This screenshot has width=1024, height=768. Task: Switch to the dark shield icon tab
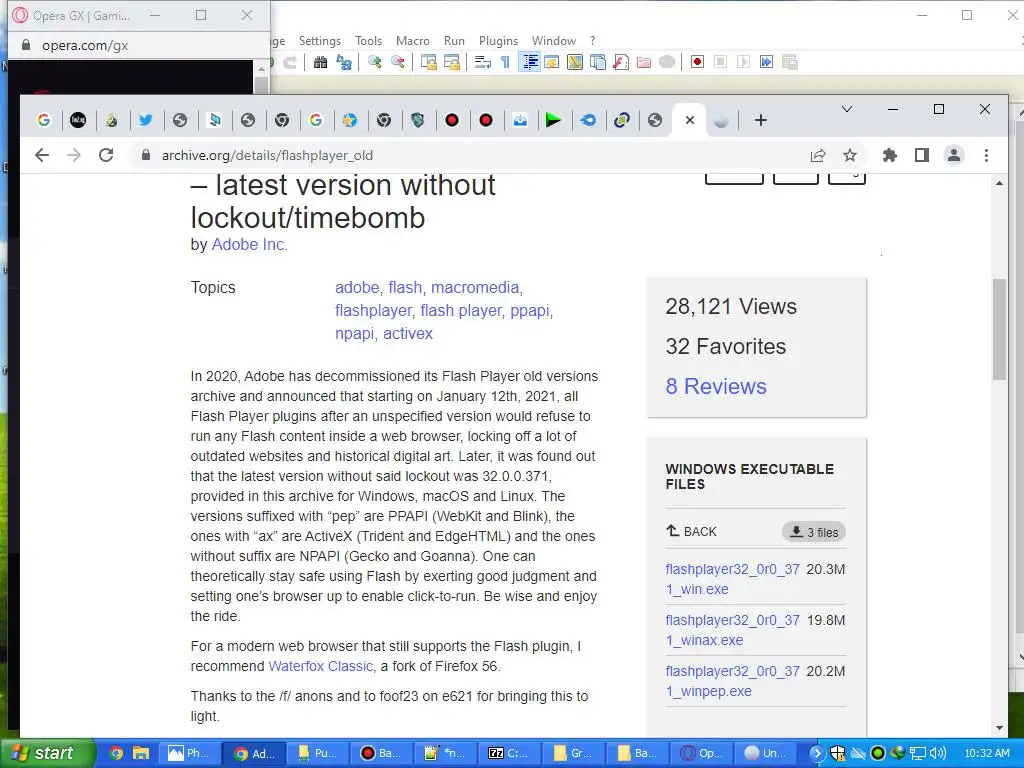point(418,120)
